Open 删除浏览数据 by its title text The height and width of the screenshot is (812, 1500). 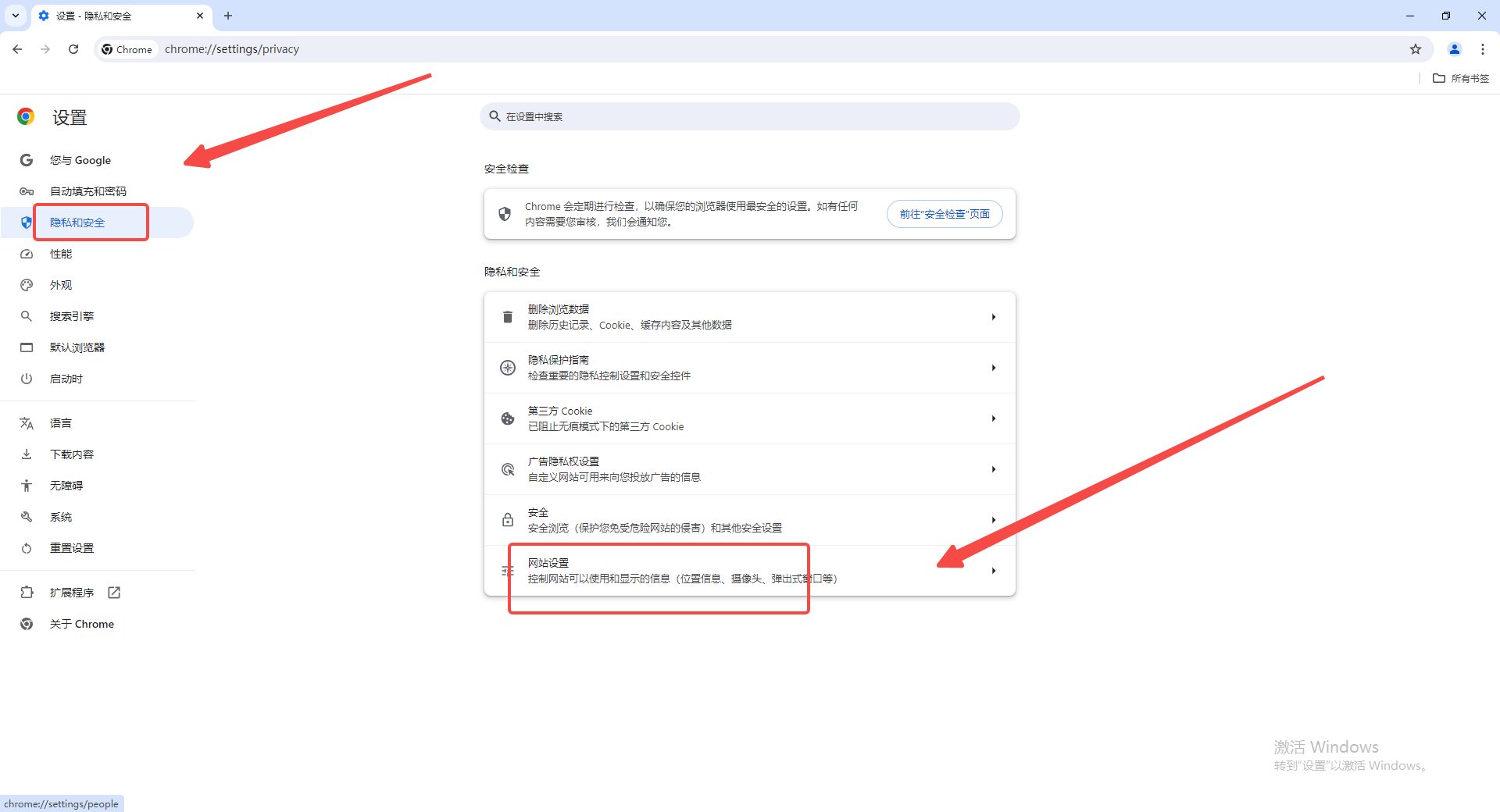coord(559,309)
